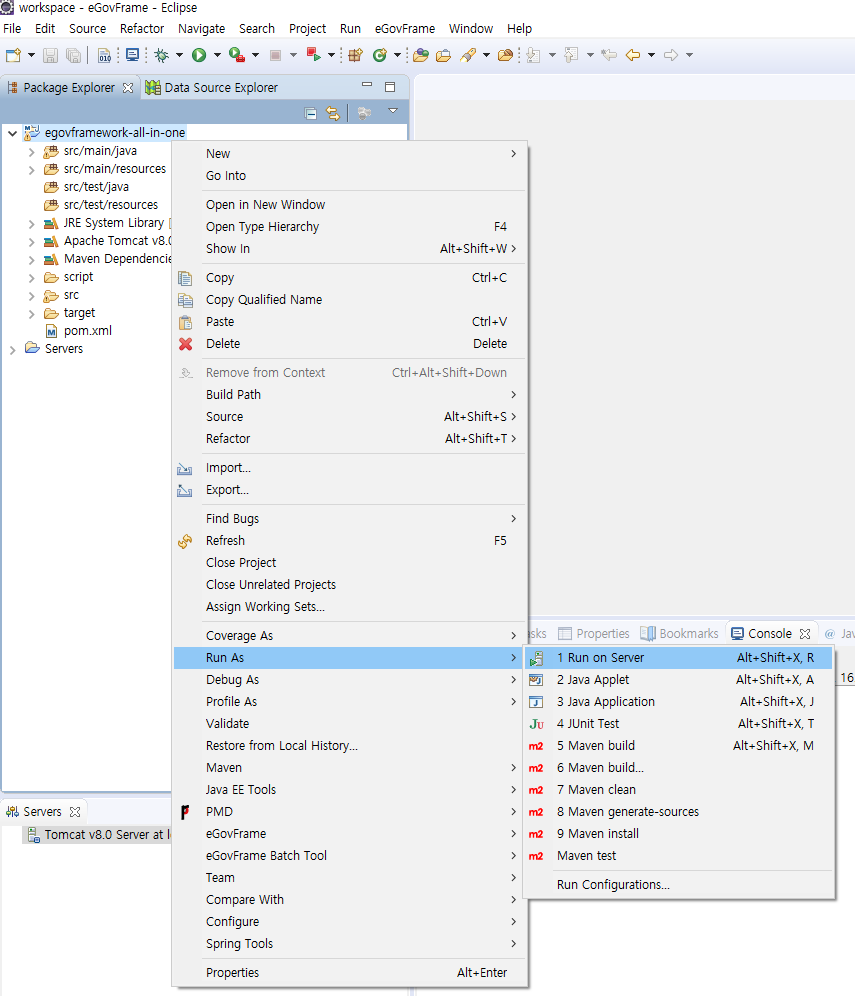Click the Save icon in toolbar
The width and height of the screenshot is (855, 996).
pos(50,55)
